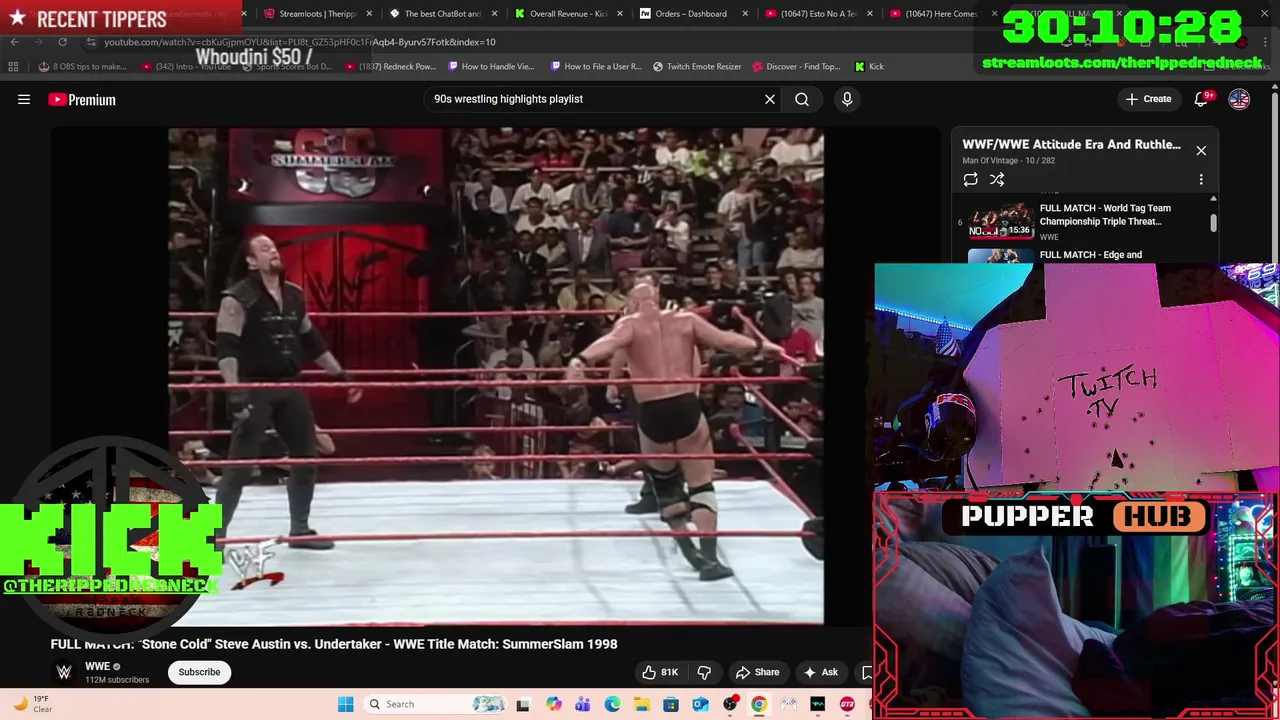Subscribe to the WWE channel
The image size is (1280, 720).
[199, 672]
